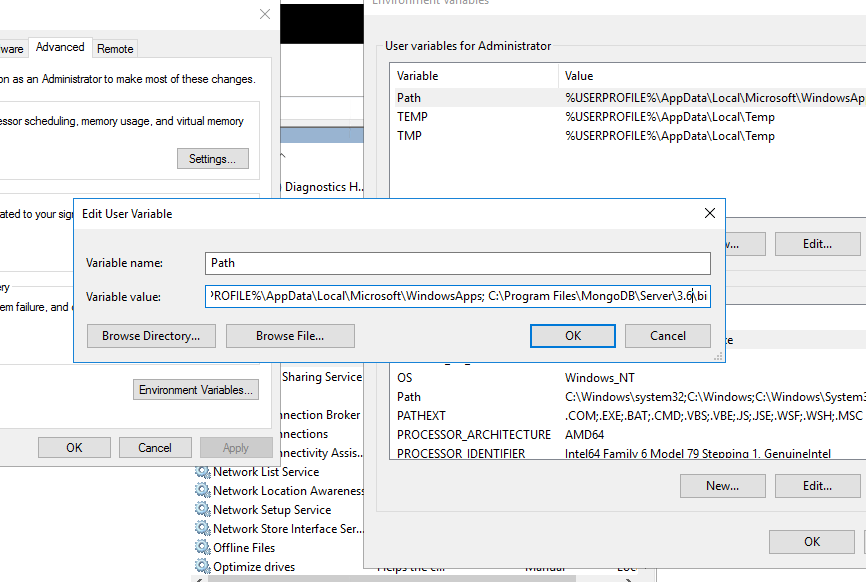866x582 pixels.
Task: Click the Network List Service gear icon
Action: click(203, 472)
